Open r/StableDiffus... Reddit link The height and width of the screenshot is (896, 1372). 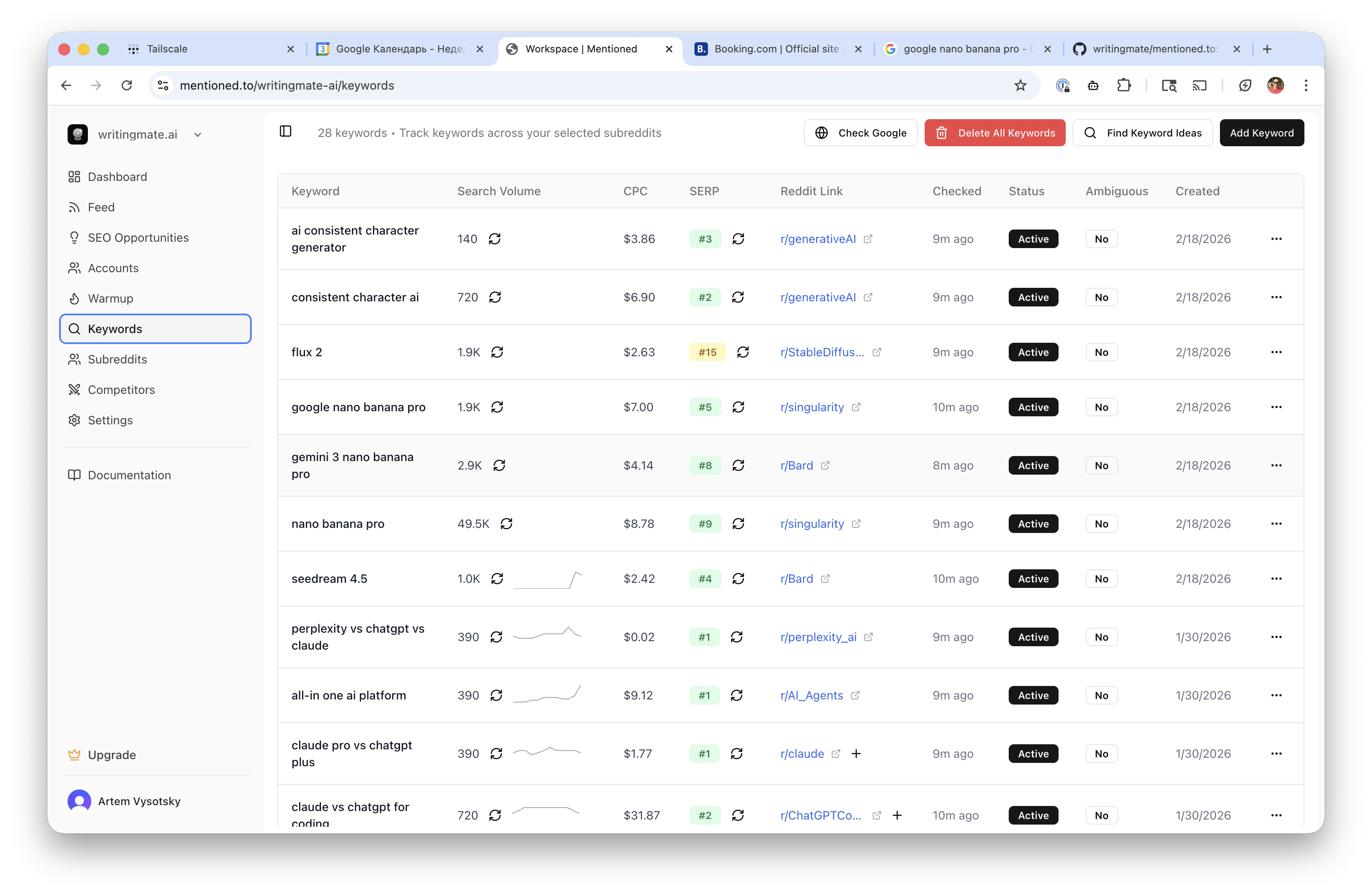[822, 352]
